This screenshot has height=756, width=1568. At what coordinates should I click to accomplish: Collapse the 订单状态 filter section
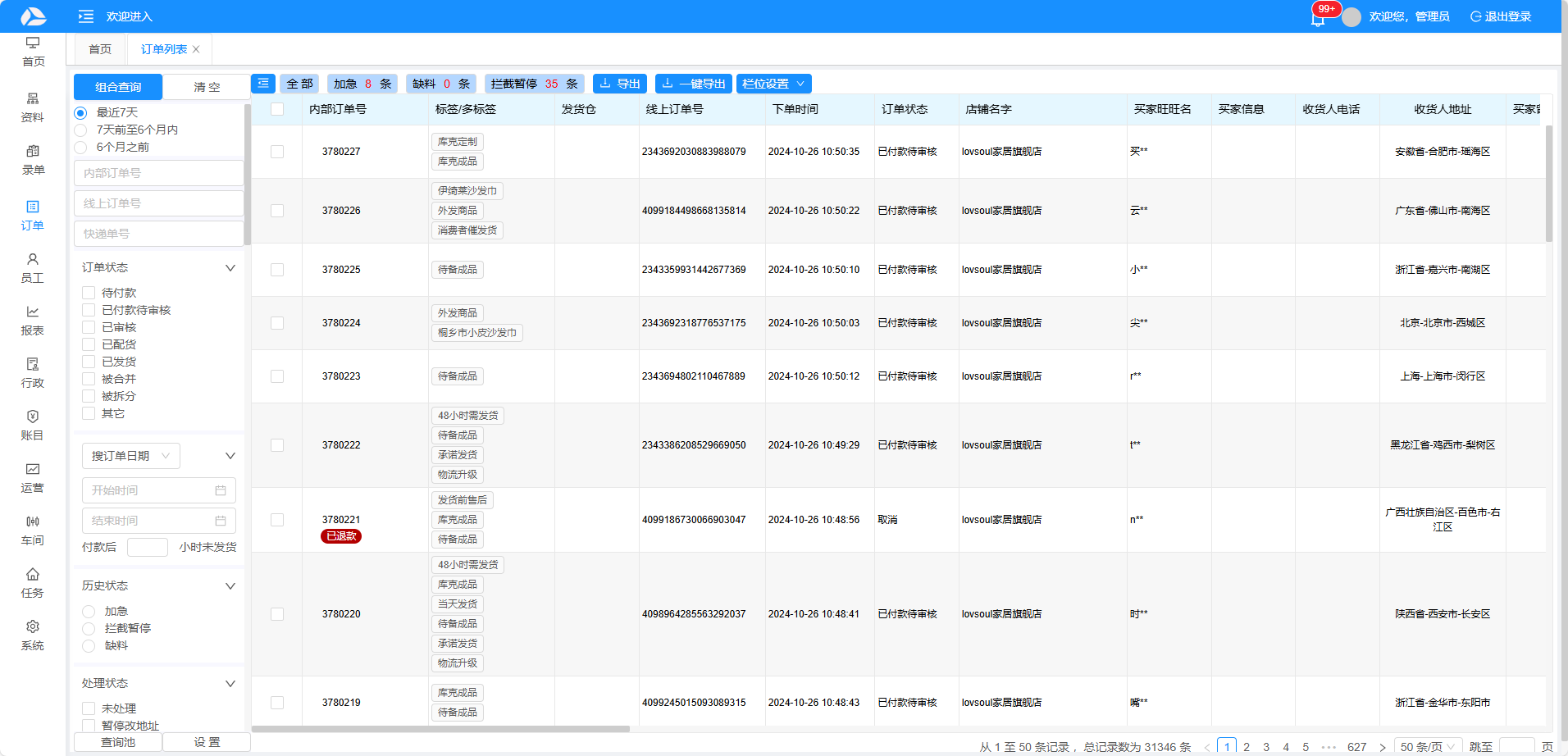click(230, 268)
